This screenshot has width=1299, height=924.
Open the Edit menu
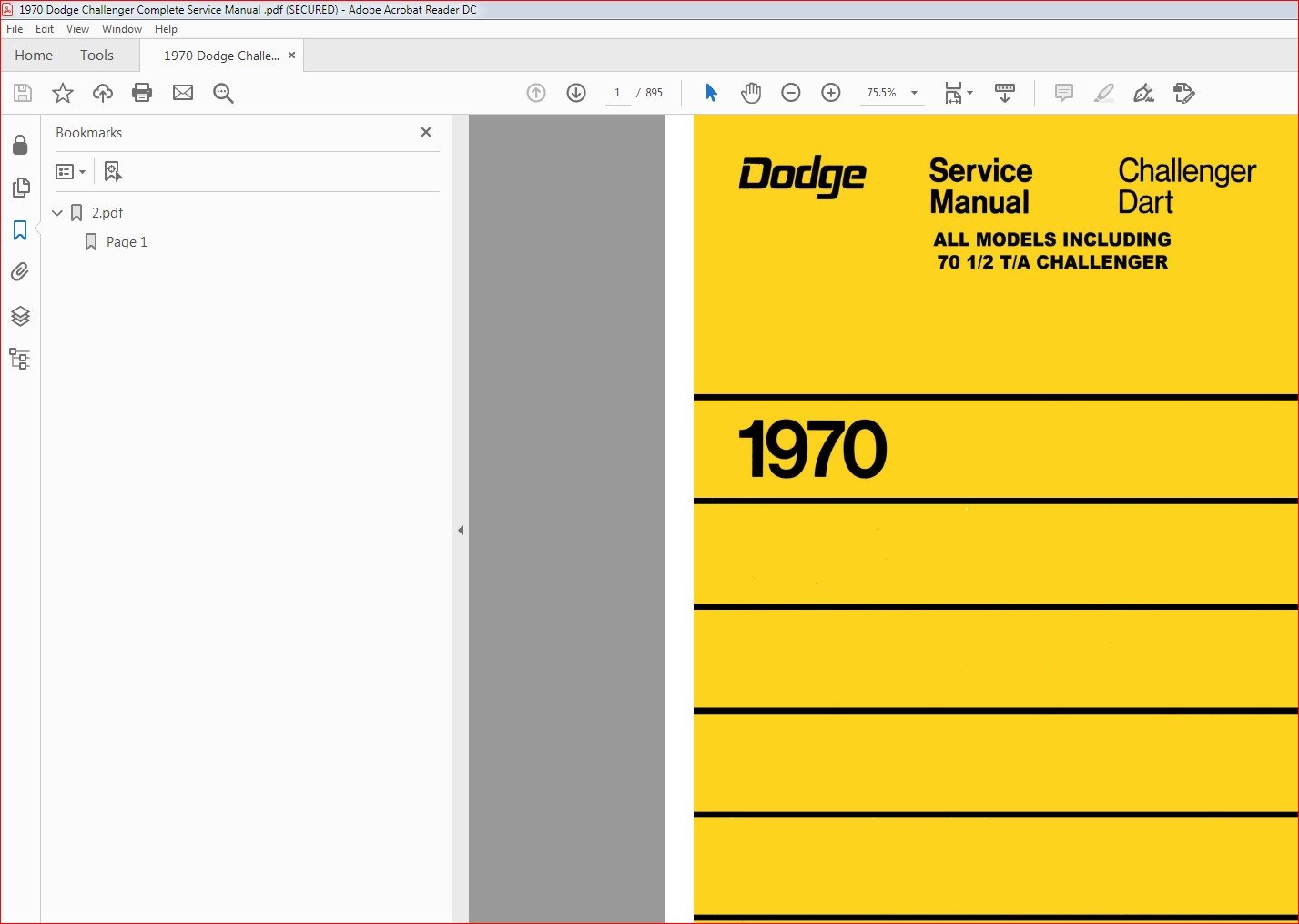click(x=45, y=29)
